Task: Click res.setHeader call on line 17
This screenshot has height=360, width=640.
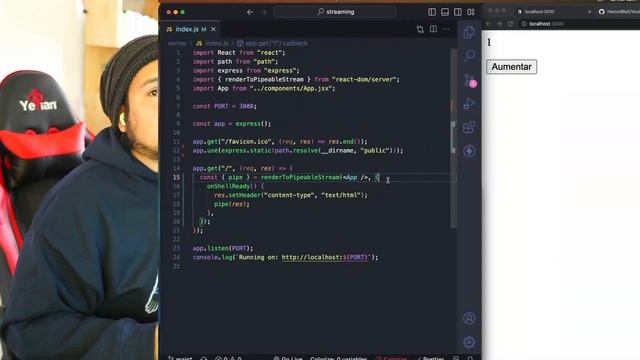Action: 291,195
